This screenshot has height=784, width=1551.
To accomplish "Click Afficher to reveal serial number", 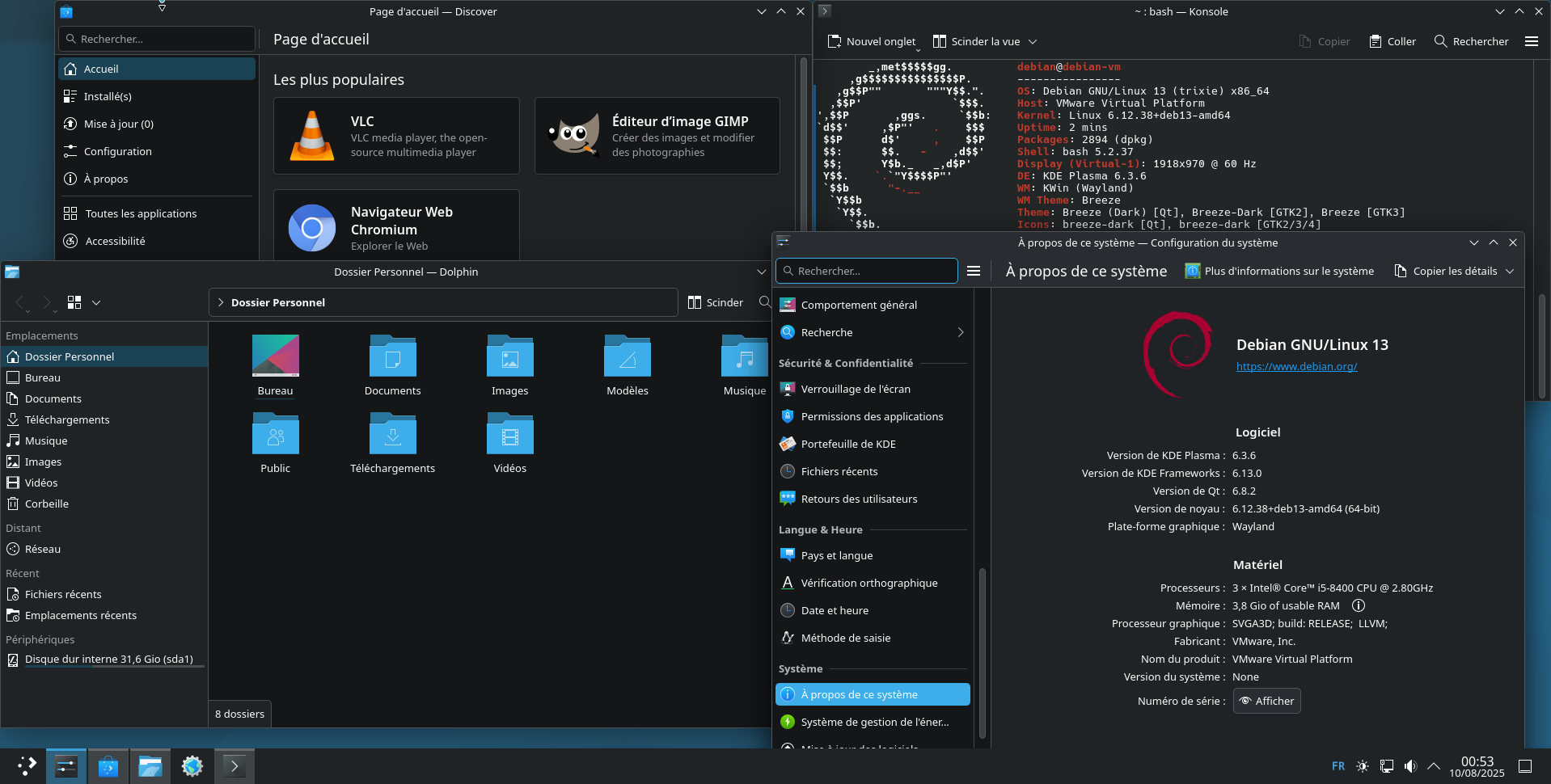I will tap(1266, 701).
